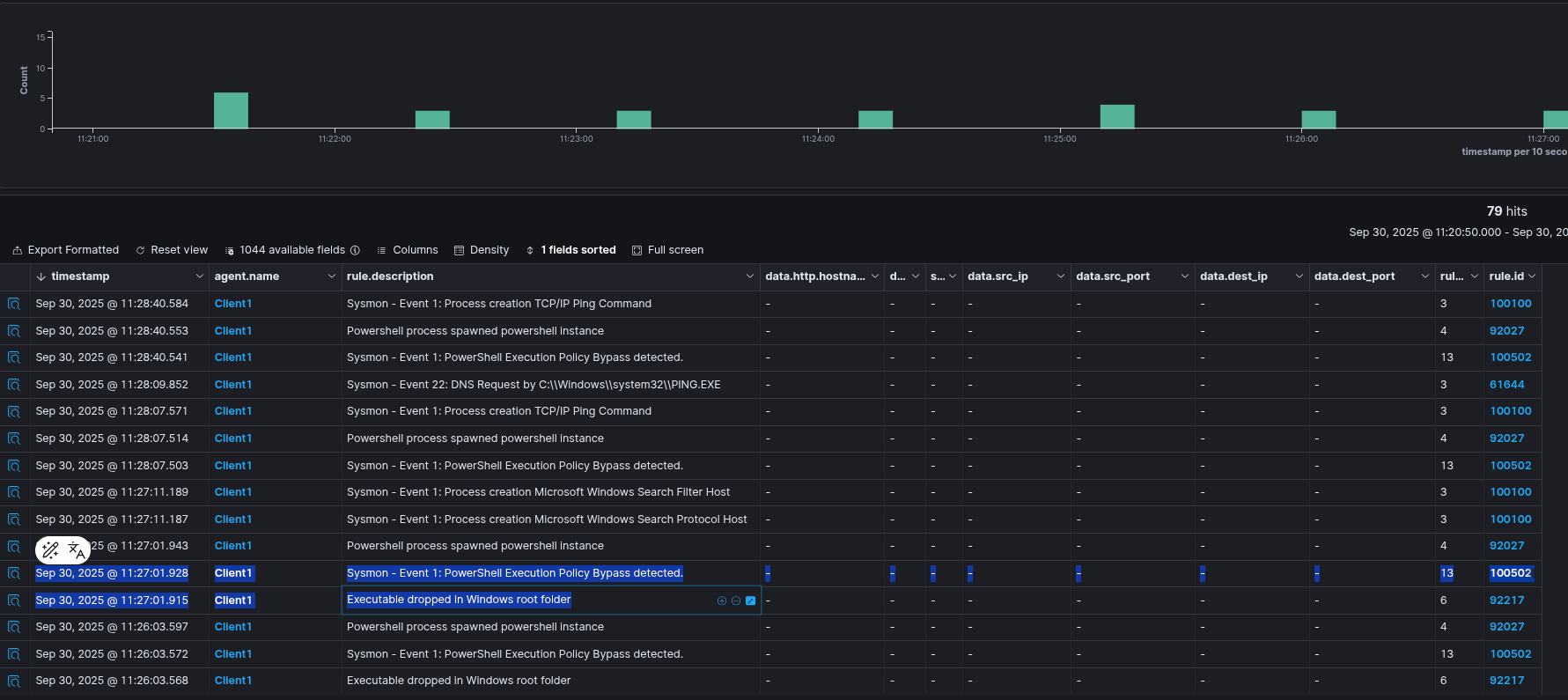
Task: Expand the data.src_ip column options chevron
Action: pos(1060,276)
